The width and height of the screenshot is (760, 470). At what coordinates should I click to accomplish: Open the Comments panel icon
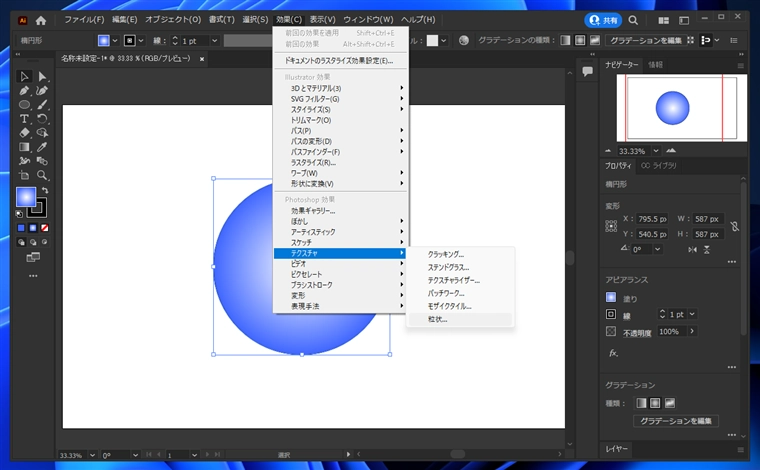[587, 72]
